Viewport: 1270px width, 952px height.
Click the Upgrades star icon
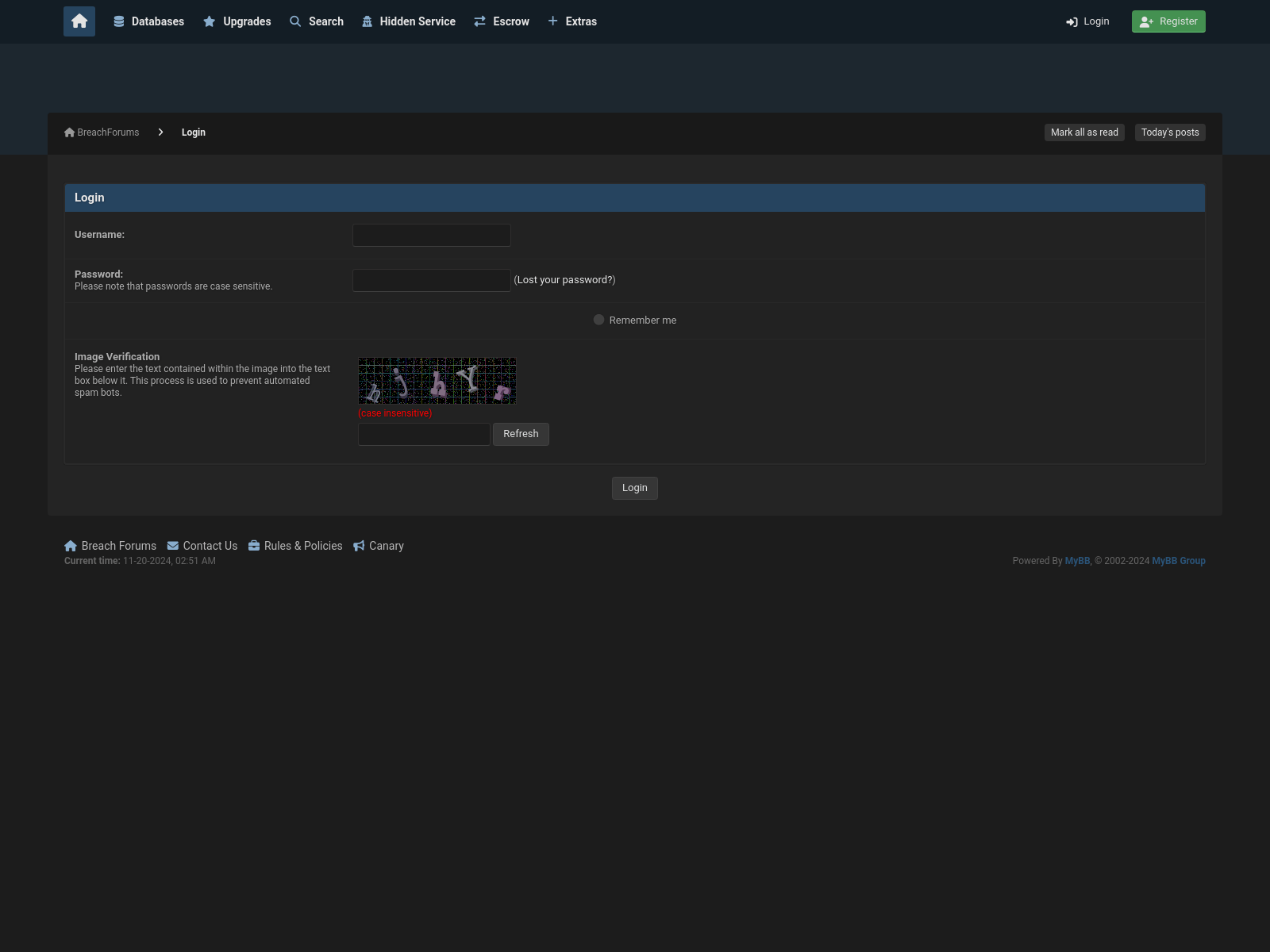pyautogui.click(x=210, y=21)
